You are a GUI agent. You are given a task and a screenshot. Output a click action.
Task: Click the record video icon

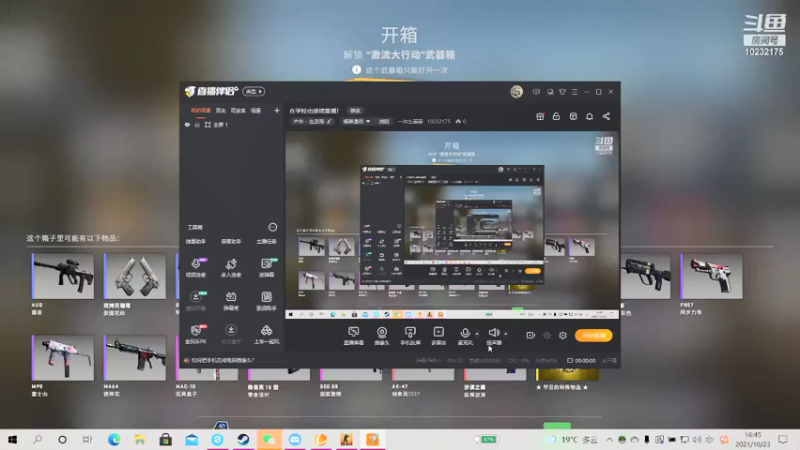(x=531, y=335)
